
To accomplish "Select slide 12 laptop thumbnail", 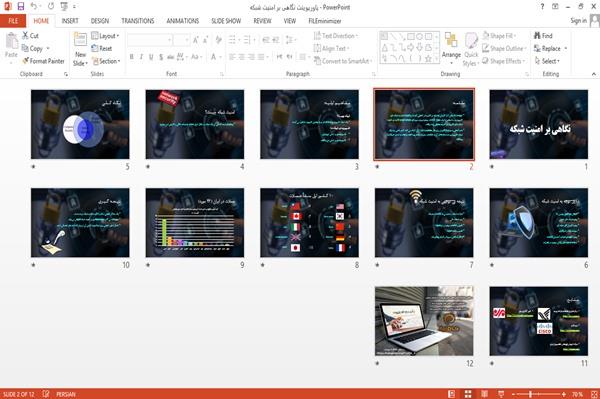I will (x=424, y=321).
